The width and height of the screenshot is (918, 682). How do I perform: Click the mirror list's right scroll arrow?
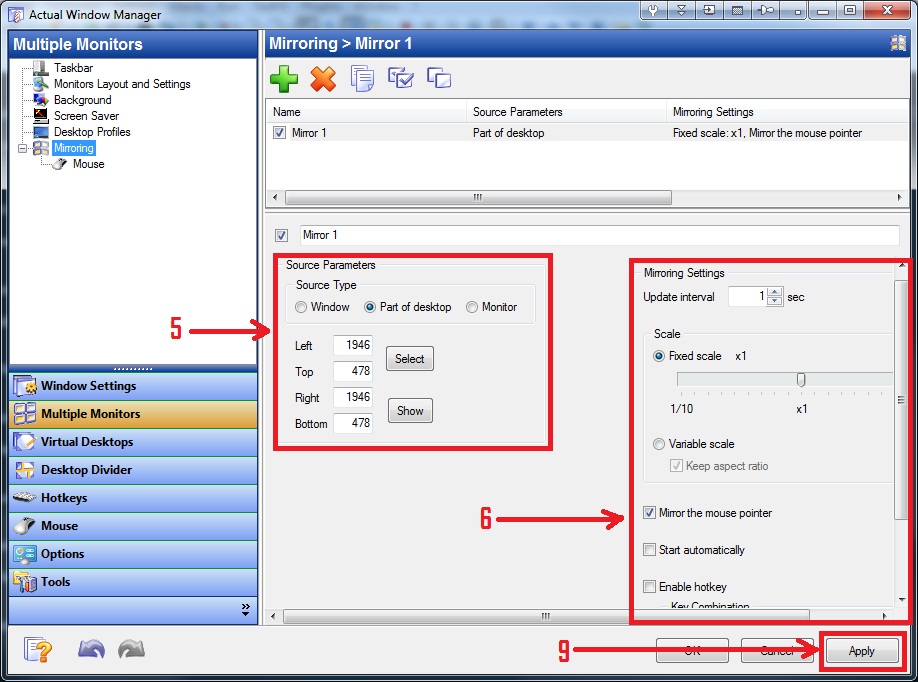click(x=899, y=197)
